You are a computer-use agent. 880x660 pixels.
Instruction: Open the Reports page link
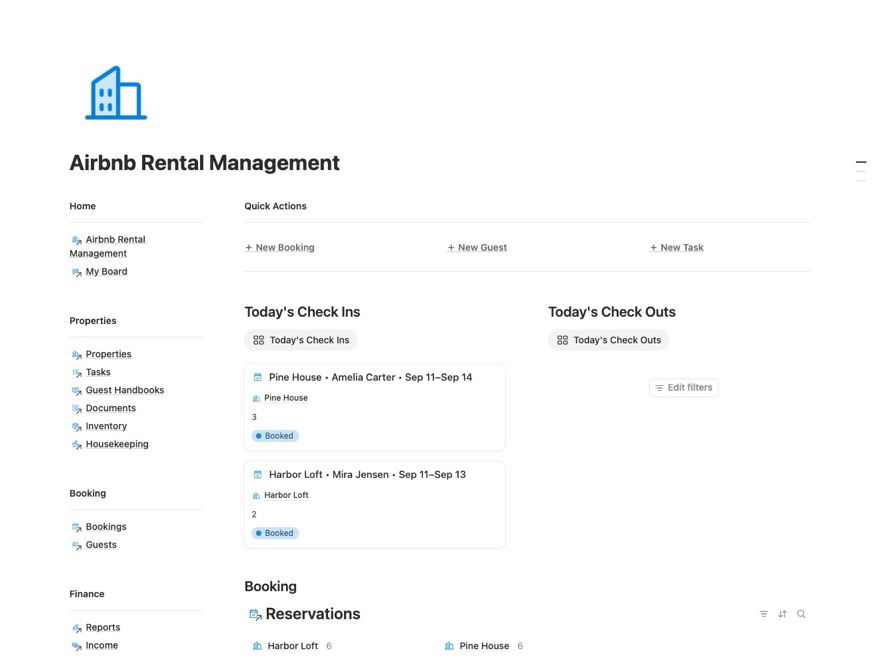pyautogui.click(x=103, y=627)
